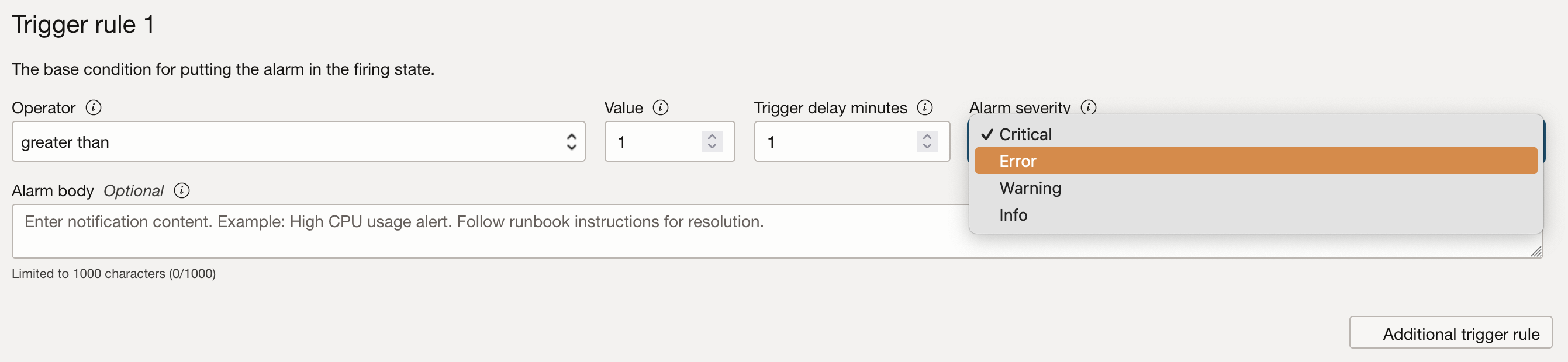1568x362 pixels.
Task: Open the Alarm body info tooltip
Action: pyautogui.click(x=181, y=190)
